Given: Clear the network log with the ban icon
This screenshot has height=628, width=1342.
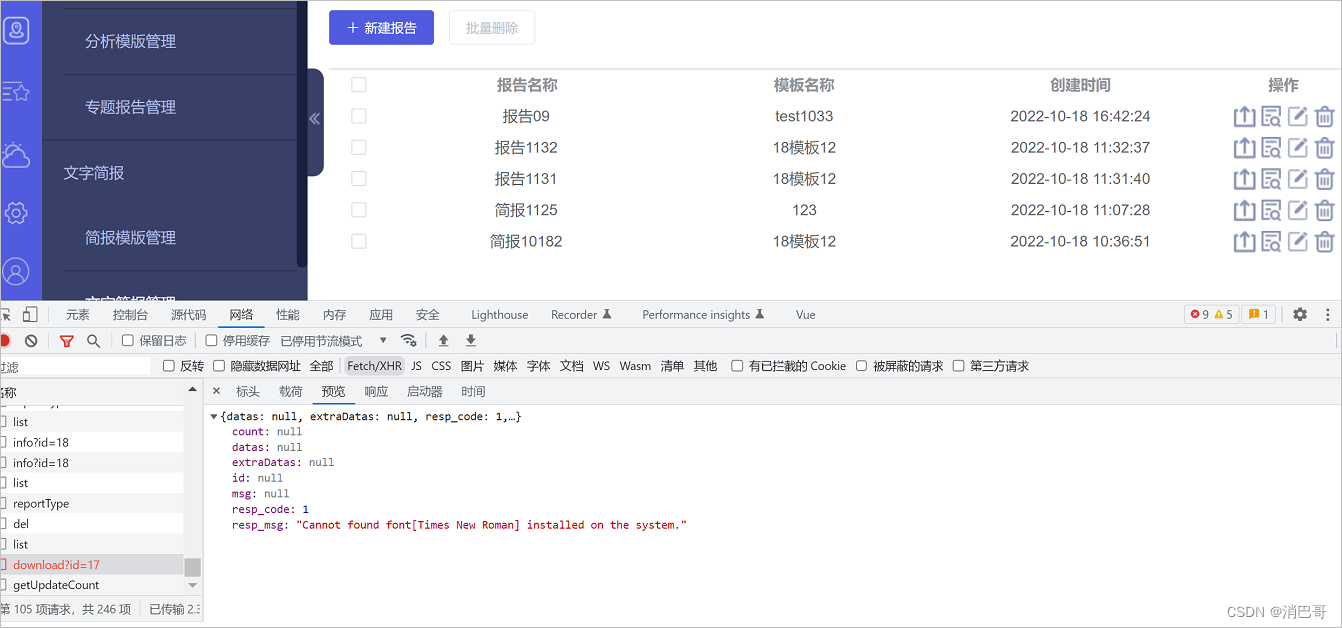Looking at the screenshot, I should 31,340.
